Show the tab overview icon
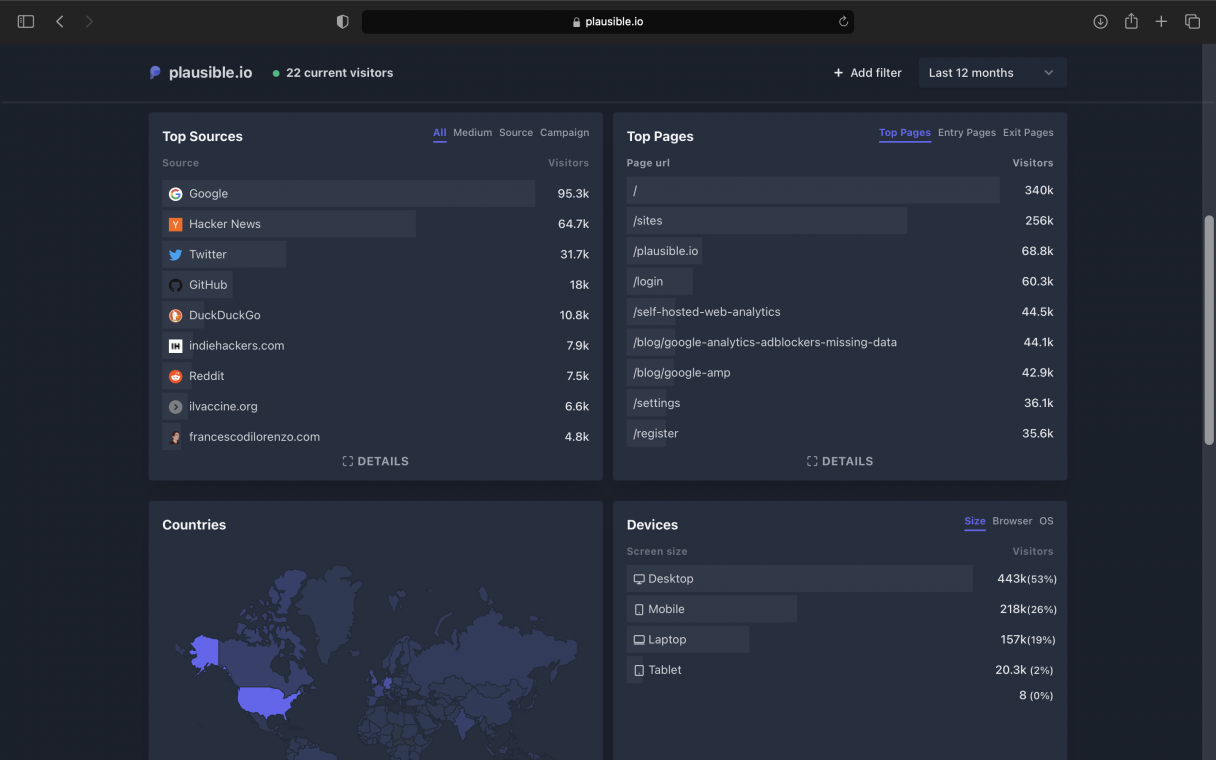The image size is (1216, 760). coord(1192,21)
